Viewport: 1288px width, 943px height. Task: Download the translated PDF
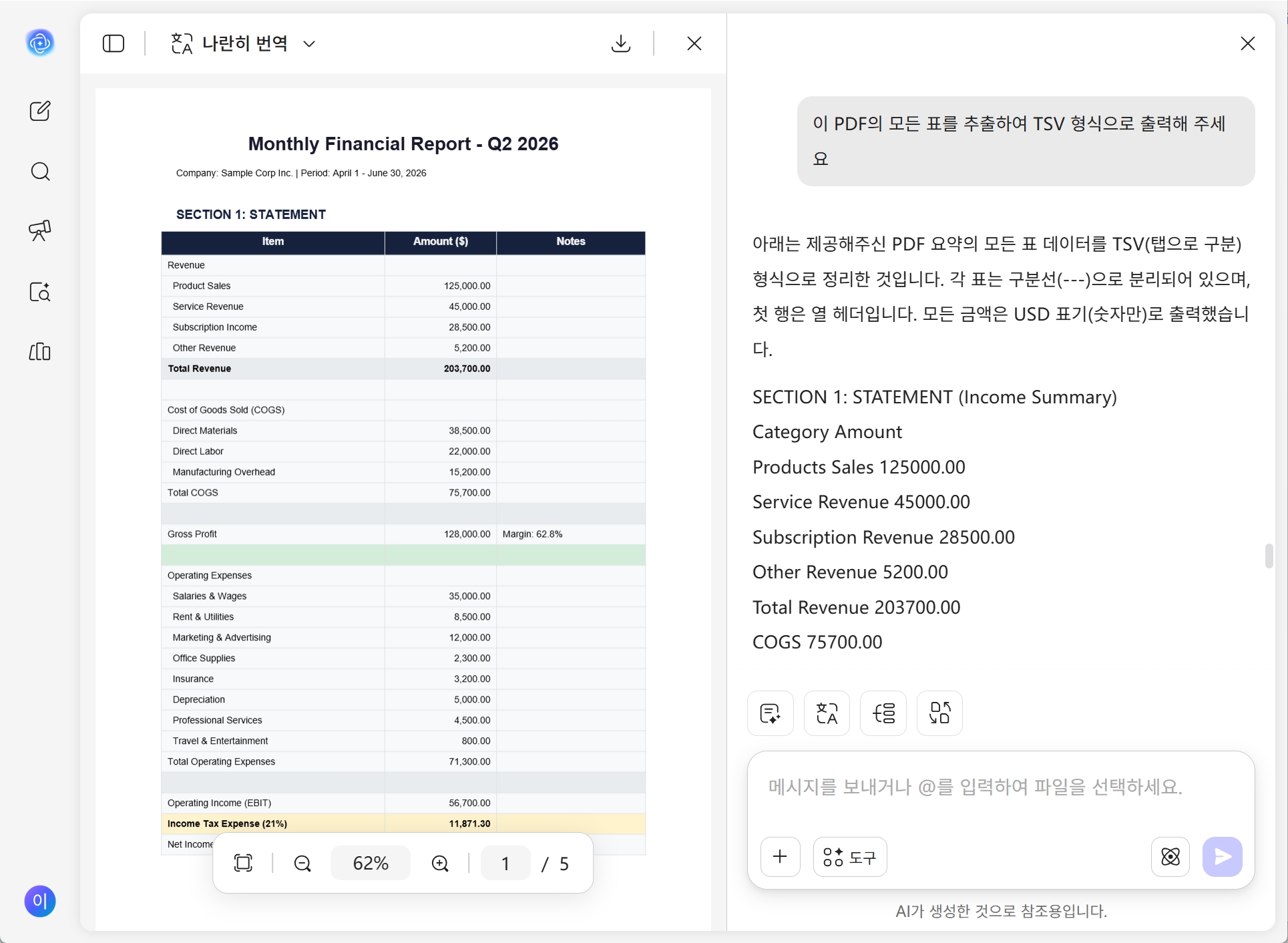(x=621, y=43)
